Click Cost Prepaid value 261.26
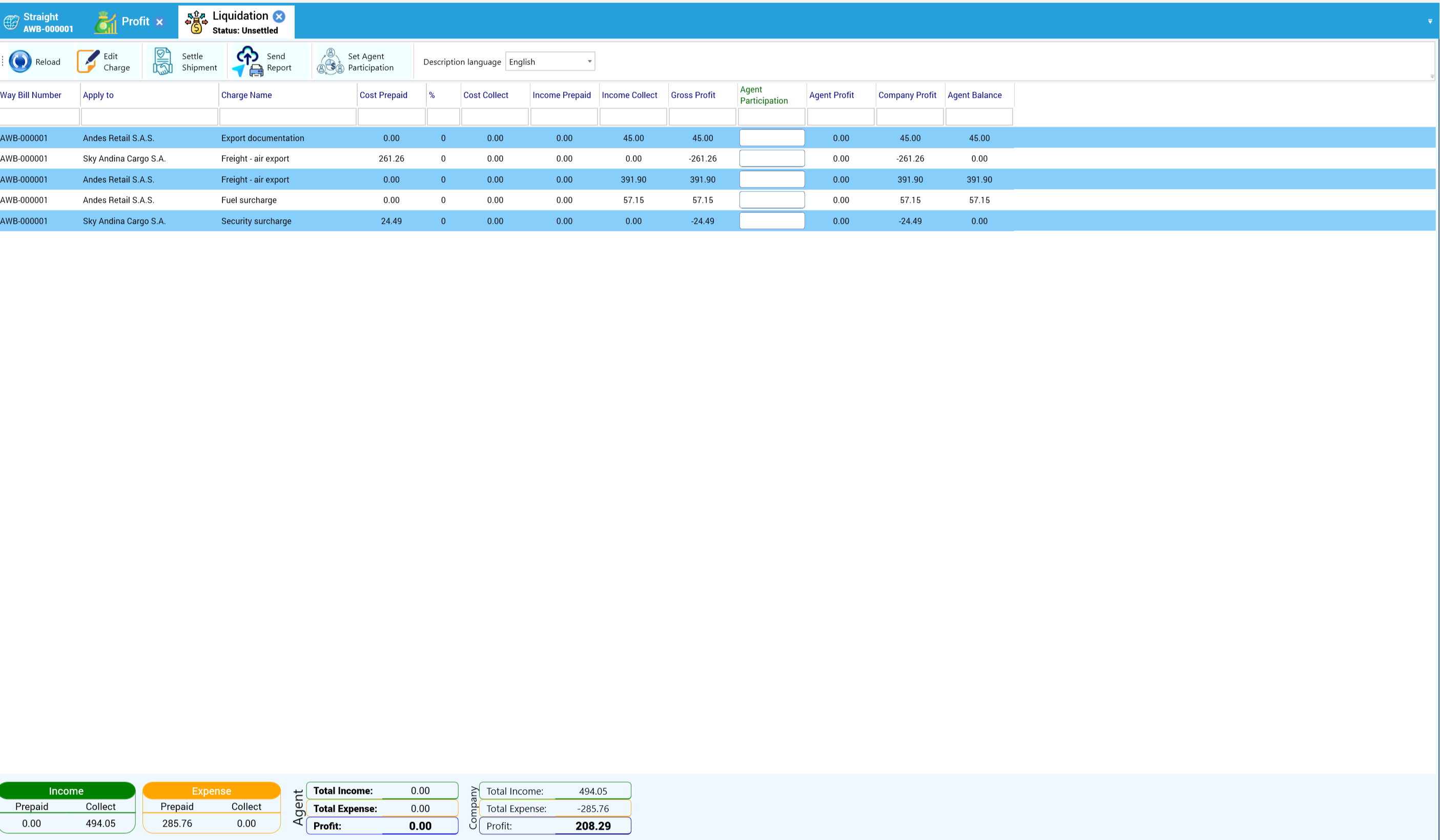Viewport: 1440px width, 840px height. [x=392, y=159]
